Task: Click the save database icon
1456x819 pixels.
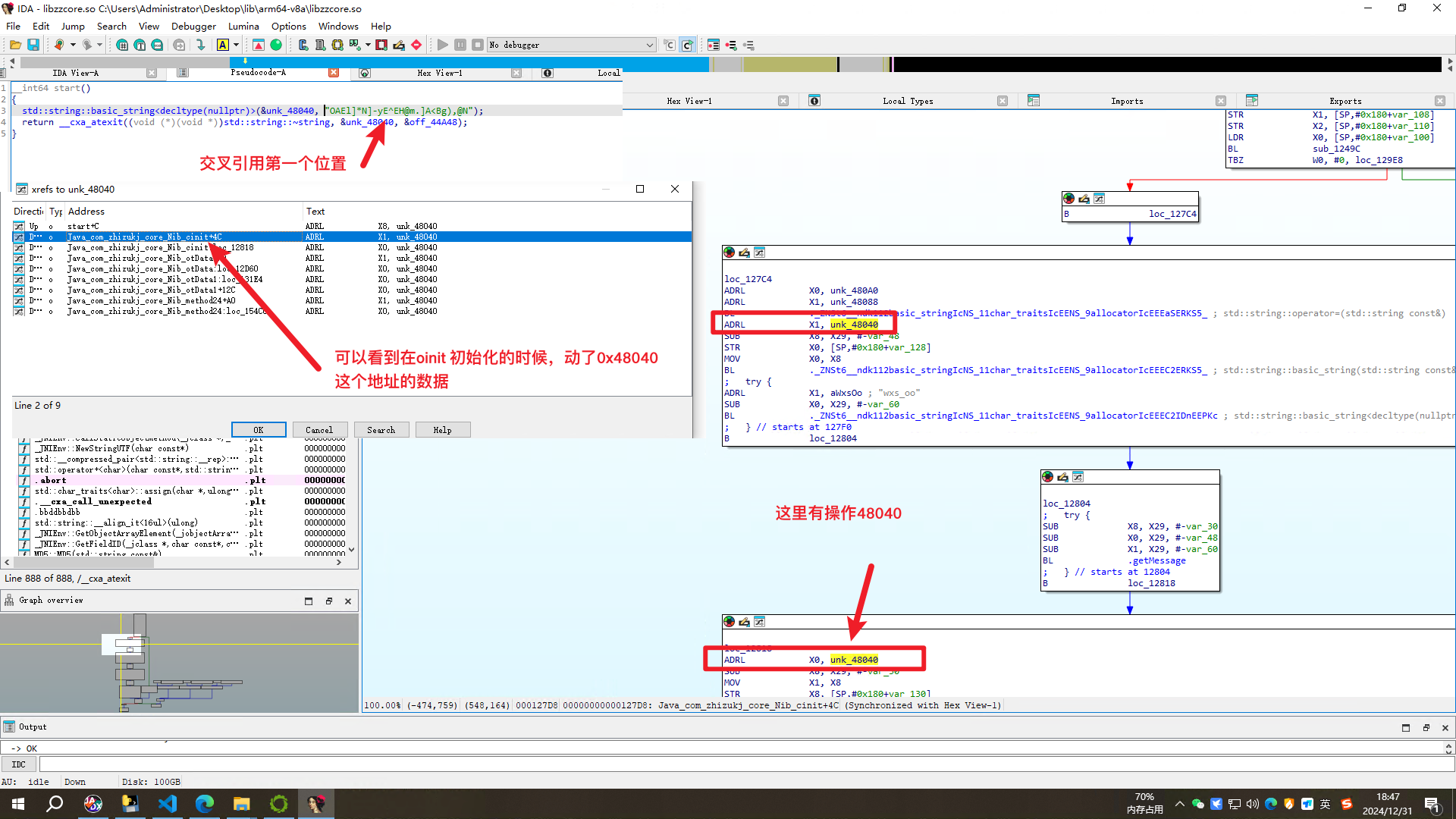Action: 33,45
